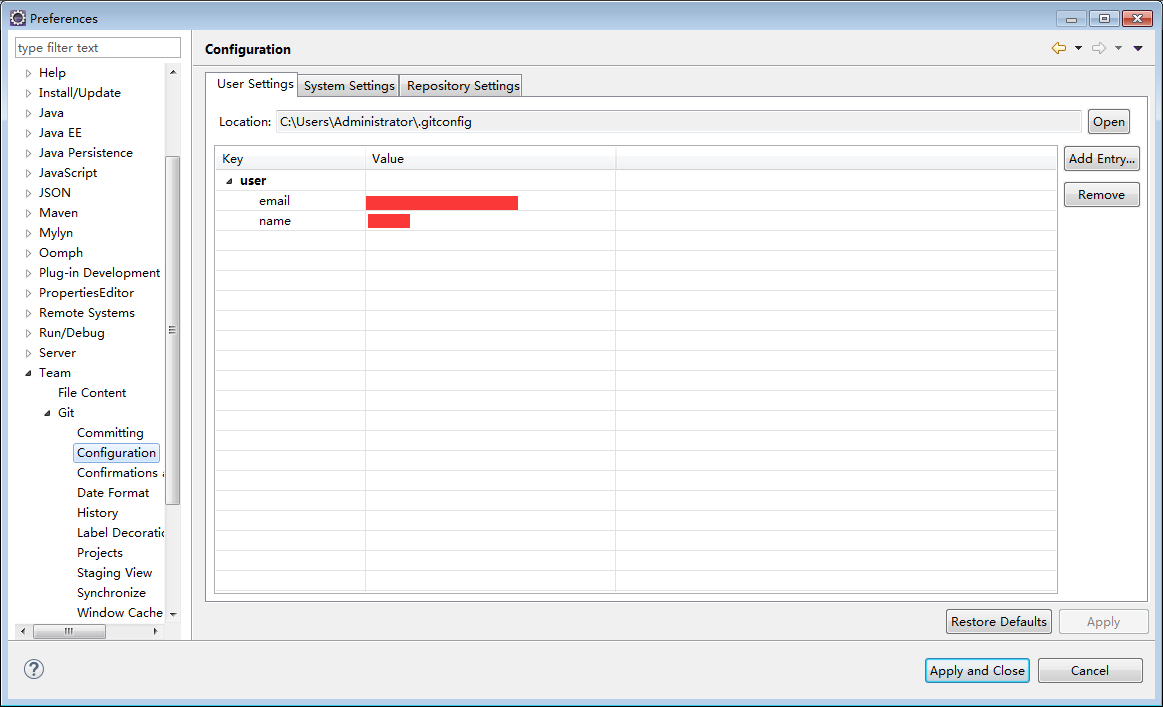Expand the Run/Debug tree node
Viewport: 1163px width, 707px height.
point(28,333)
